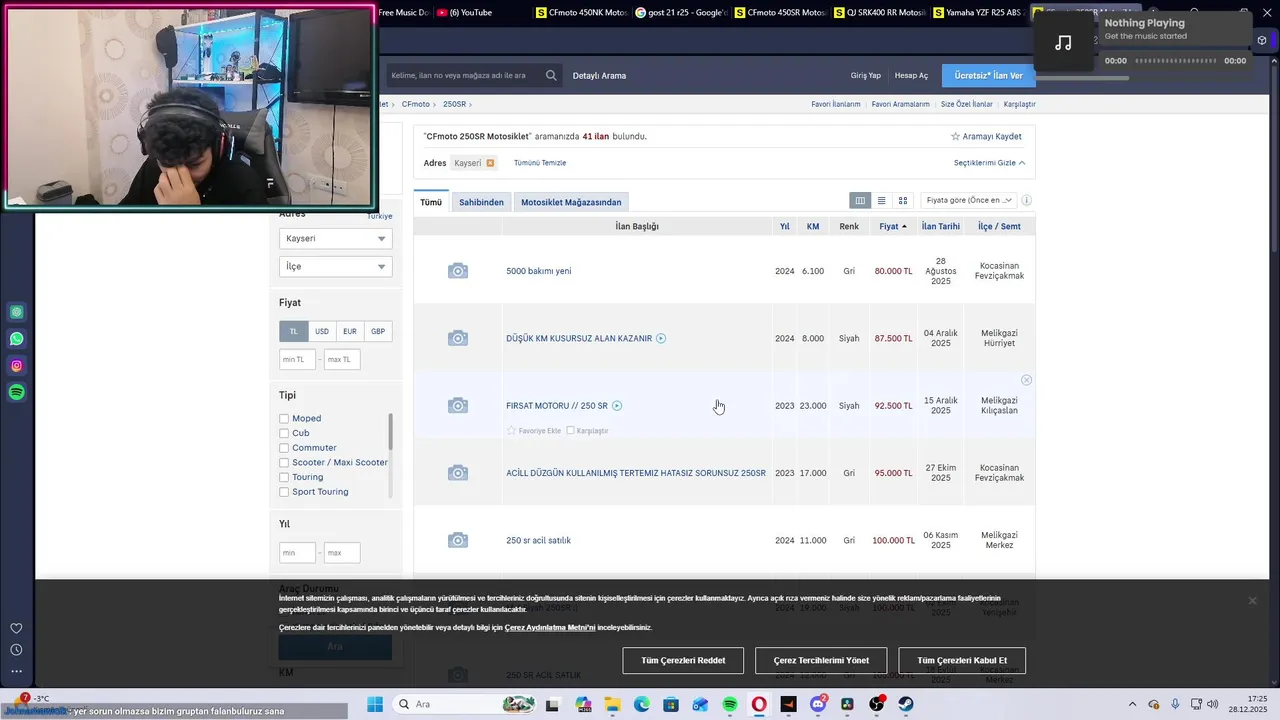This screenshot has height=720, width=1280.
Task: Check the Scooter / Maxi Scooter checkbox
Action: pos(284,463)
